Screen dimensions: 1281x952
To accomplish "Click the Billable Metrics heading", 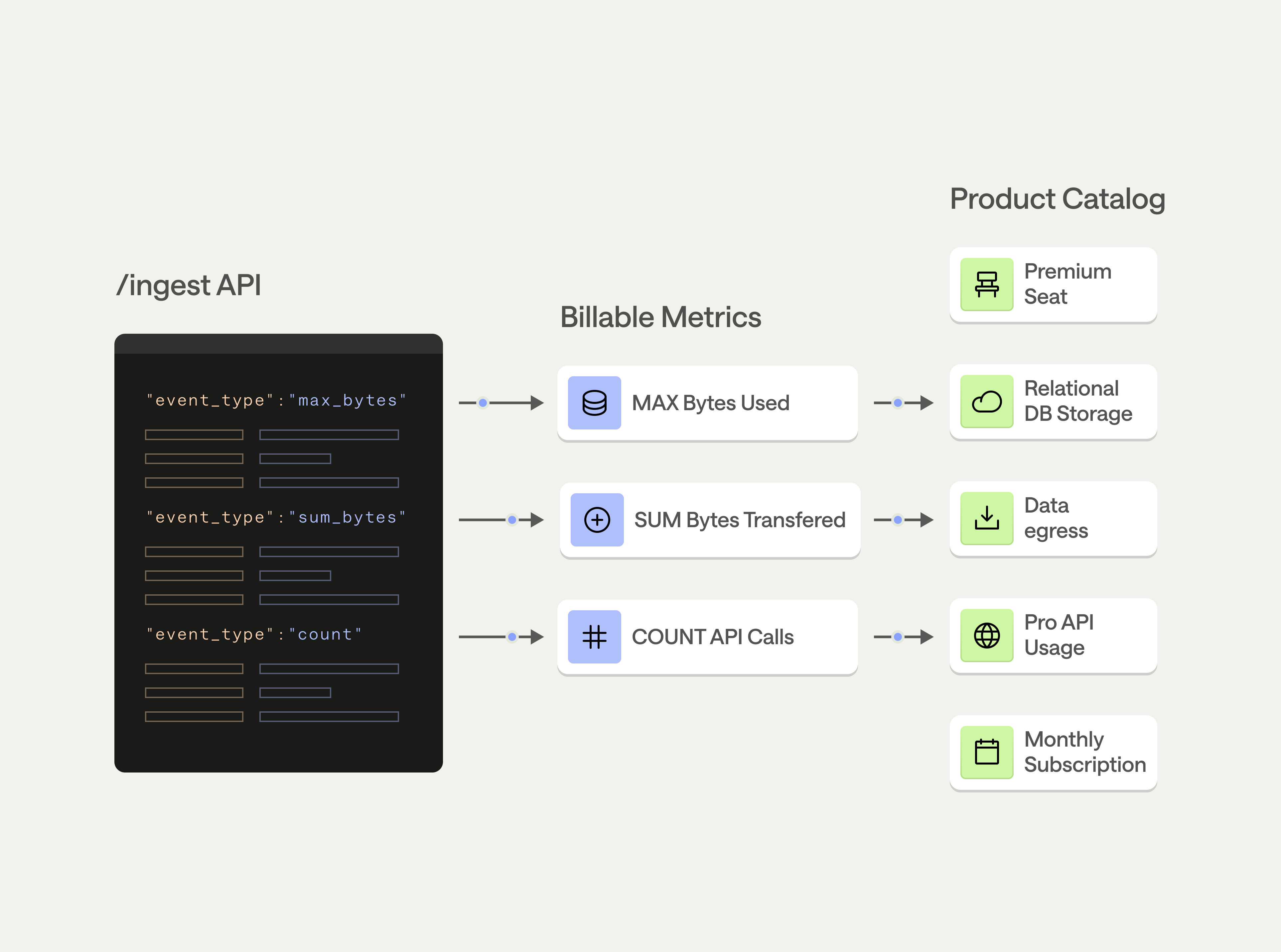I will click(661, 317).
